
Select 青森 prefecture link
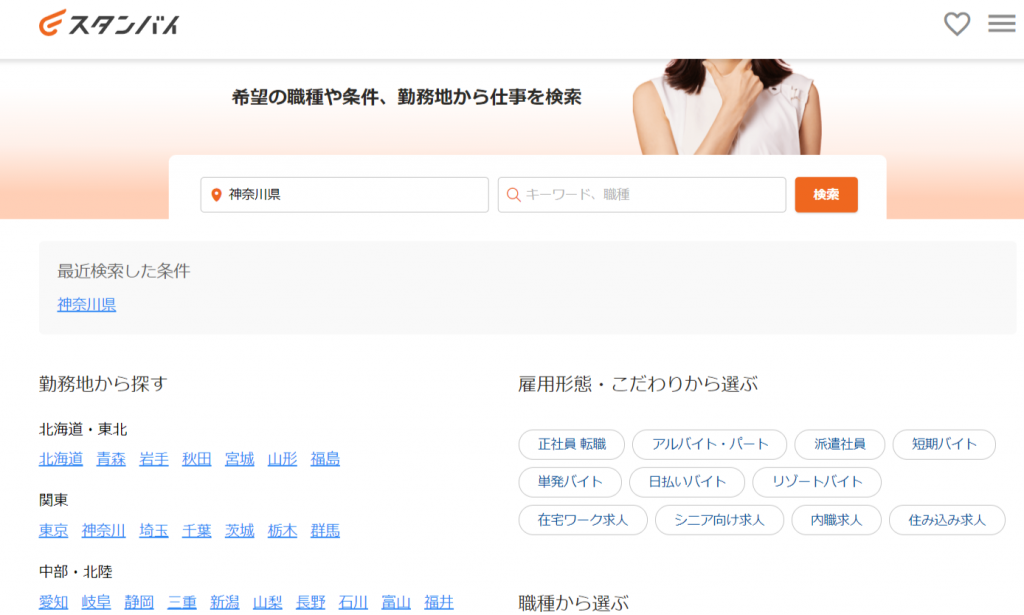tap(111, 459)
